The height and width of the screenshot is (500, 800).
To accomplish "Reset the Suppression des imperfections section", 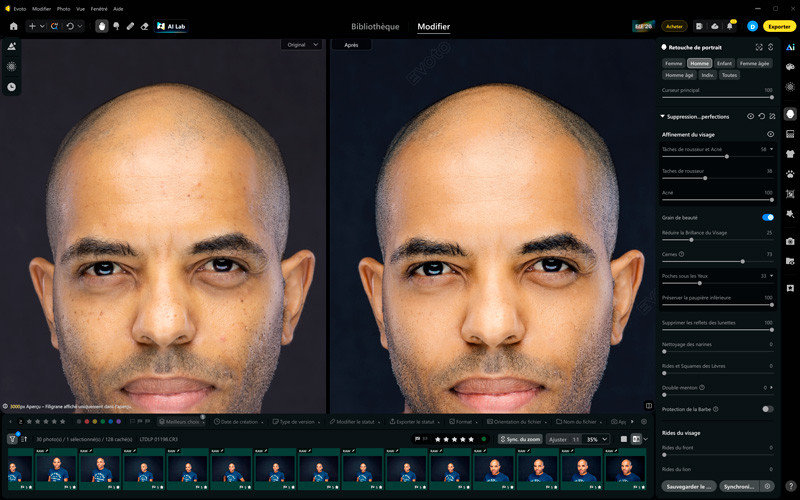I will tap(762, 116).
